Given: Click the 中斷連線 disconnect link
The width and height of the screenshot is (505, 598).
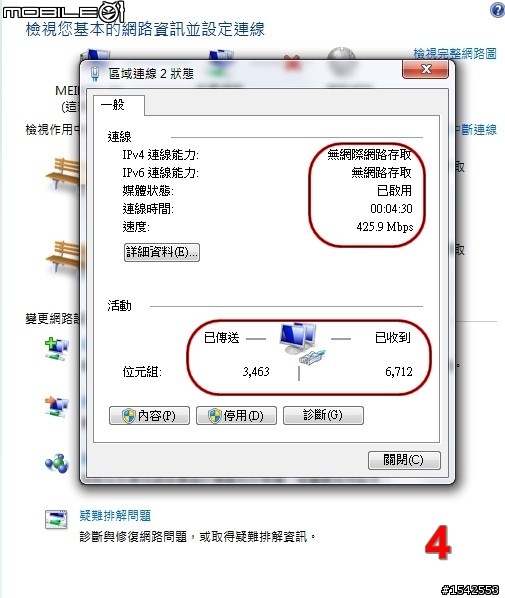Looking at the screenshot, I should tap(476, 130).
